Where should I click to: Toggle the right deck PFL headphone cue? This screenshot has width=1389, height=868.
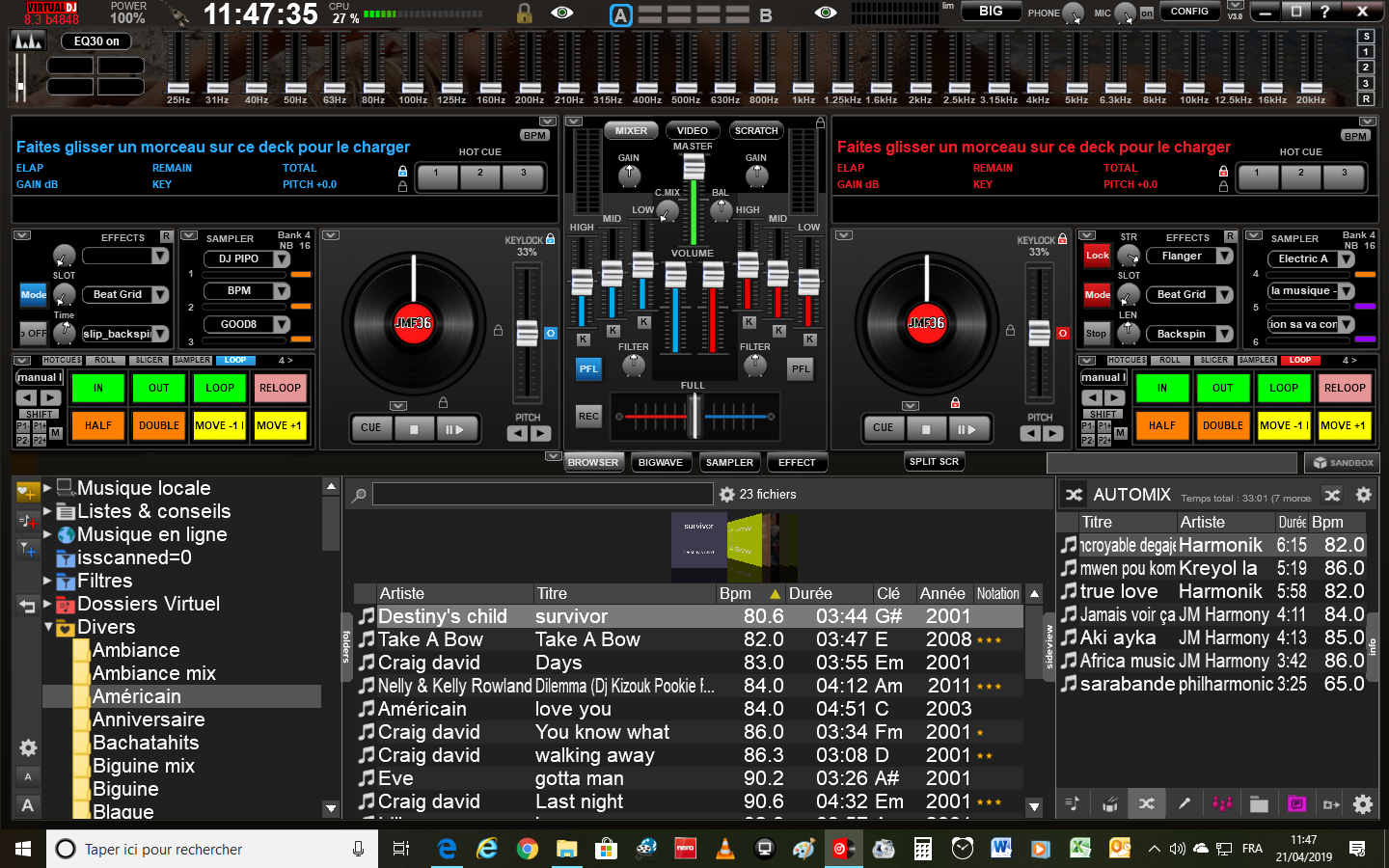[801, 368]
